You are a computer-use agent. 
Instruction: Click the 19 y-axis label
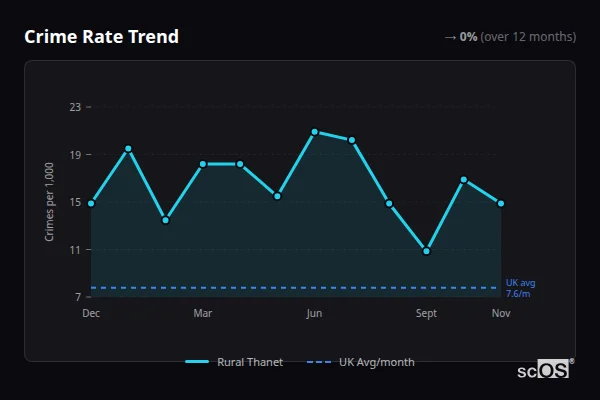tap(75, 155)
